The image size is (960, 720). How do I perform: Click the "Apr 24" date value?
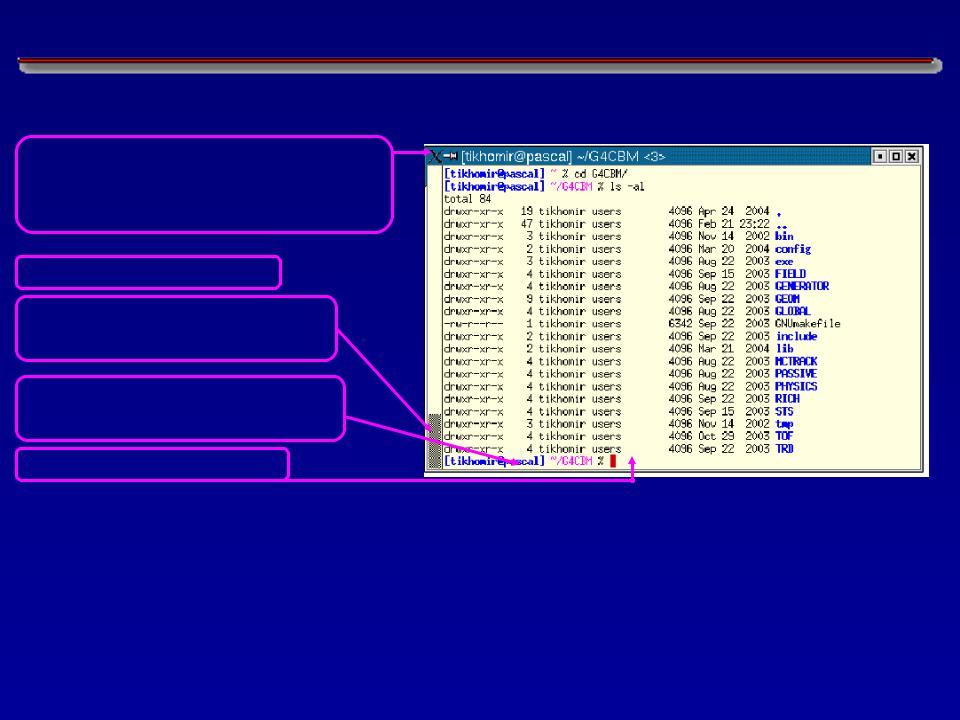(x=716, y=211)
